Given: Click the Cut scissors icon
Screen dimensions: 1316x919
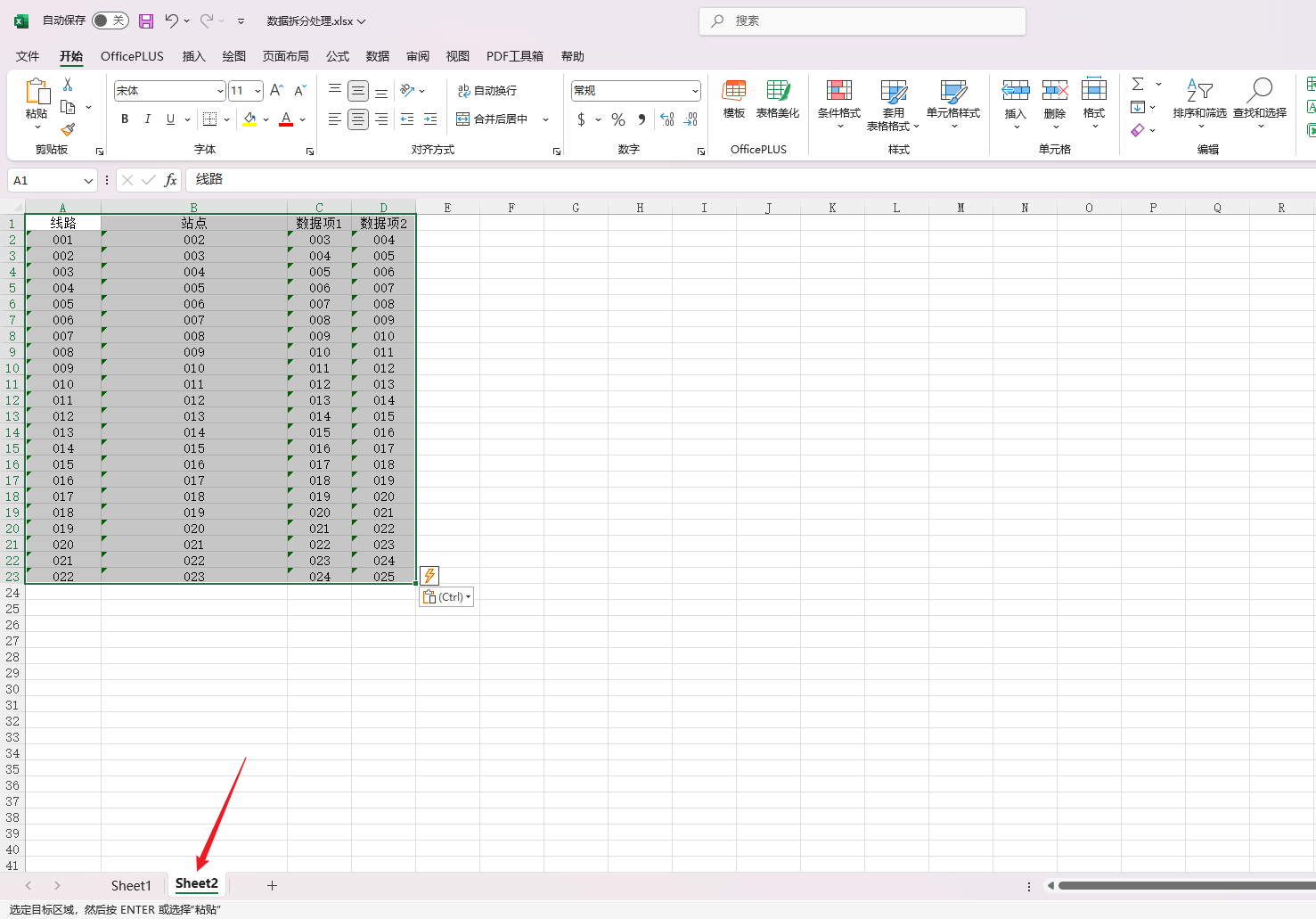Looking at the screenshot, I should coord(68,85).
